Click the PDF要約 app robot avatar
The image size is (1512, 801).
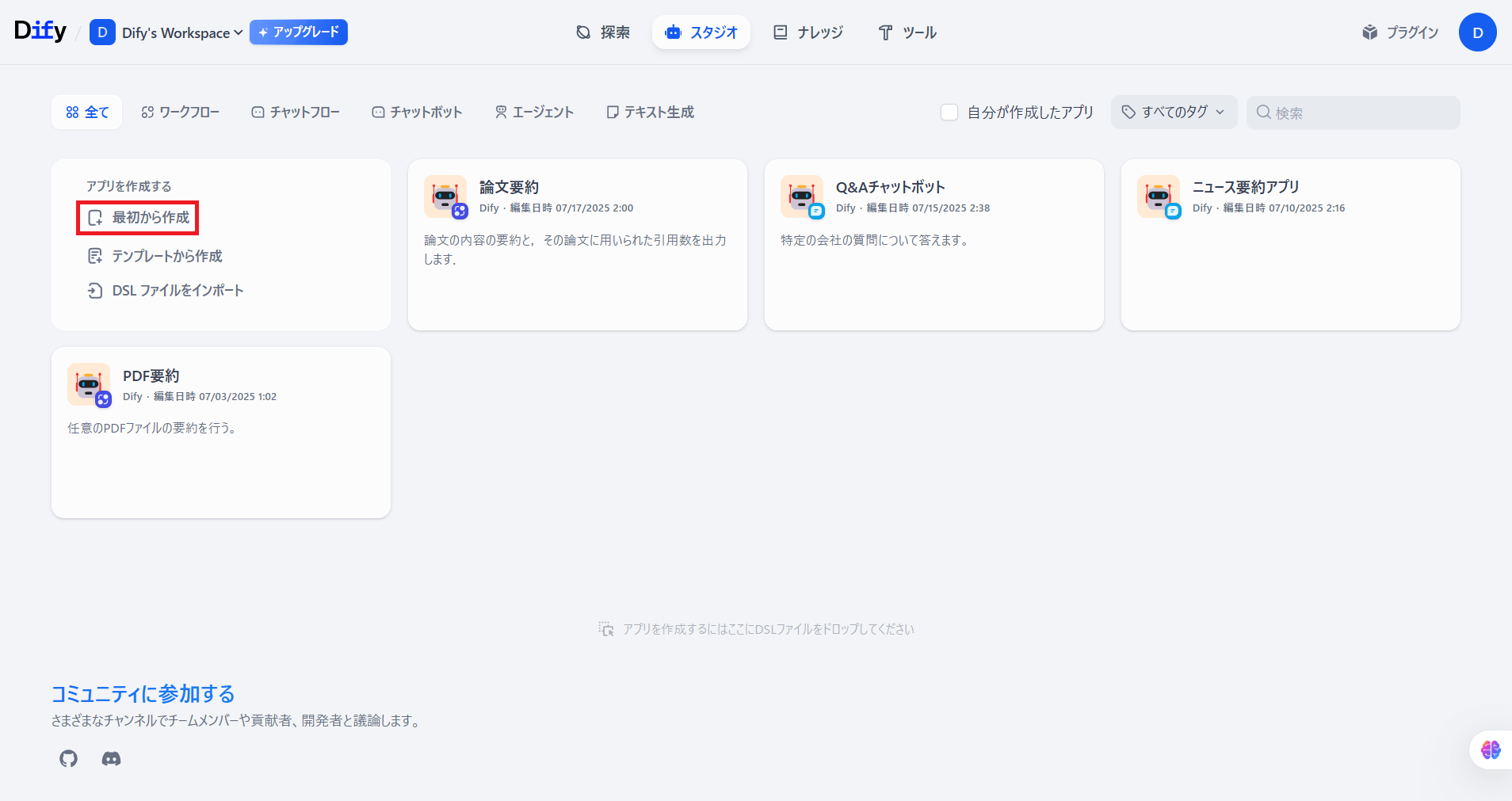point(89,385)
